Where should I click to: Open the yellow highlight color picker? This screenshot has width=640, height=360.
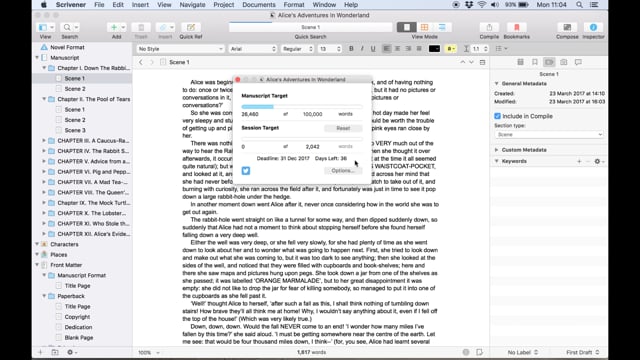click(450, 49)
